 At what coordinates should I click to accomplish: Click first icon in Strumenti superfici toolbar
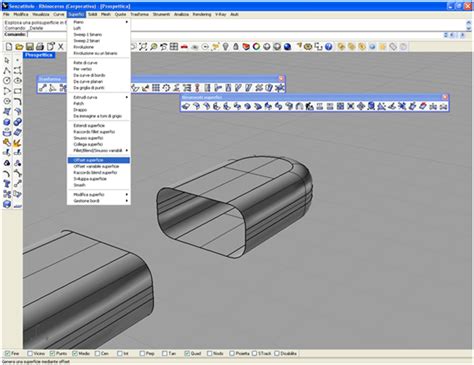pos(186,106)
